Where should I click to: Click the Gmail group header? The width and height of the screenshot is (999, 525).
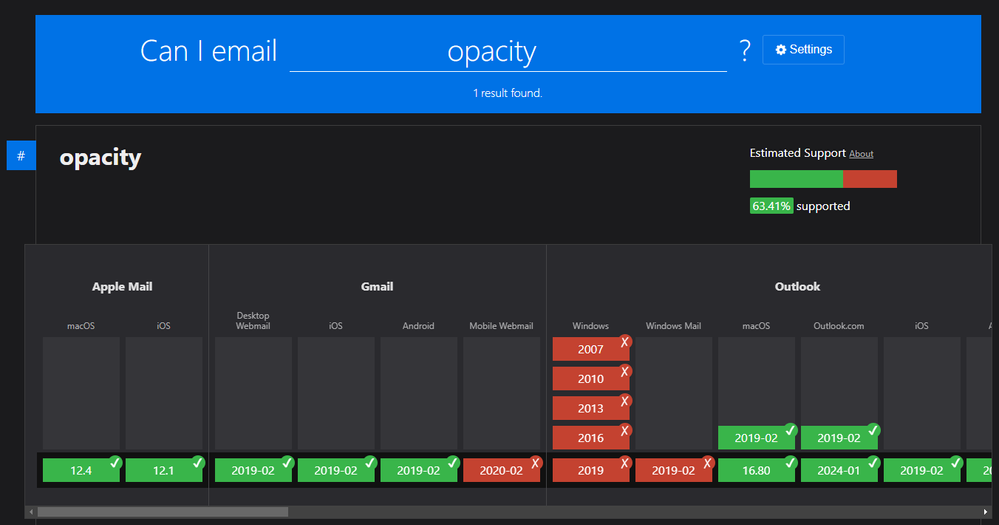(377, 287)
